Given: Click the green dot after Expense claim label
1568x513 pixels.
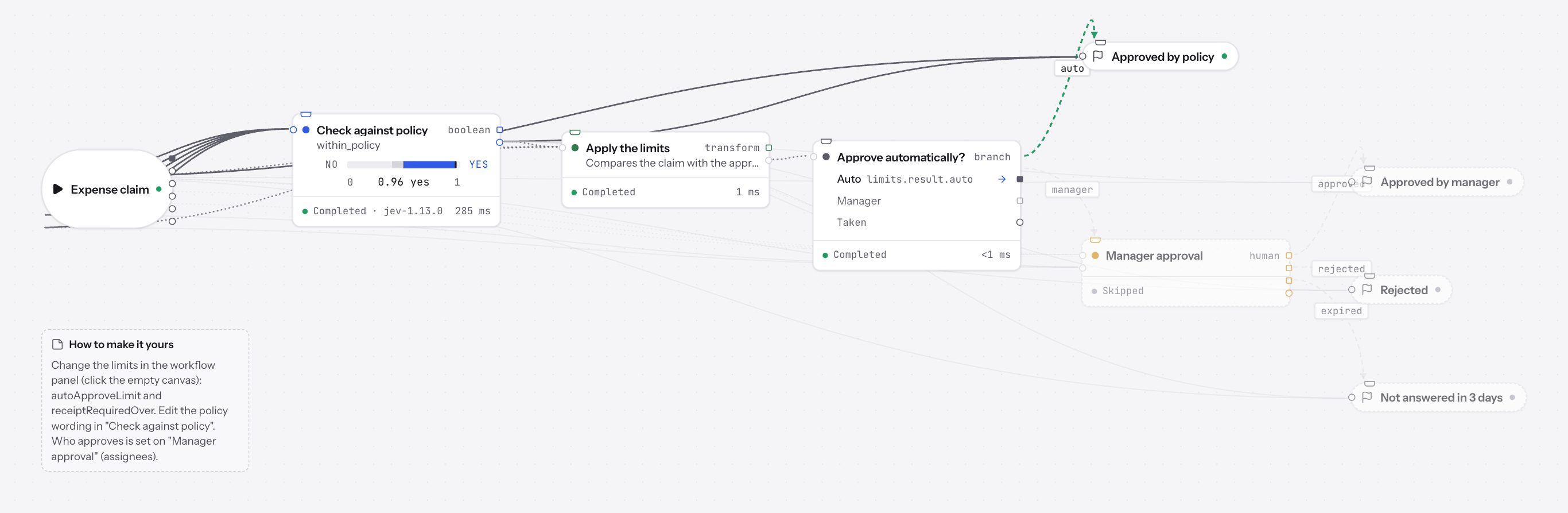Looking at the screenshot, I should click(x=159, y=189).
